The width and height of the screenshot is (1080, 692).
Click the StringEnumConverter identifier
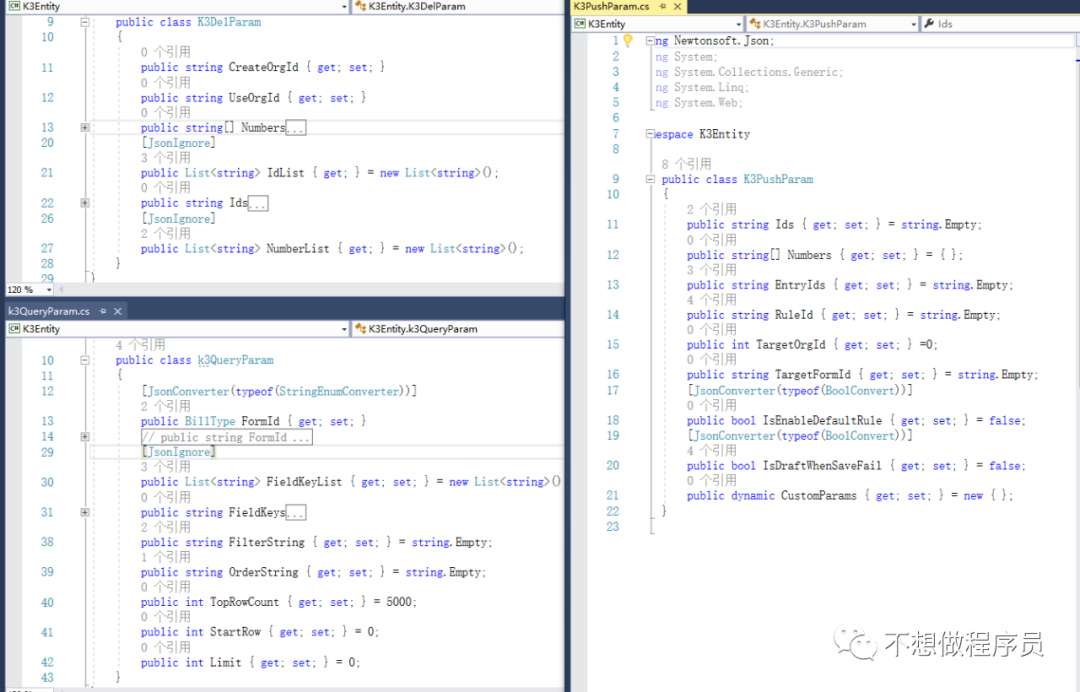pyautogui.click(x=339, y=392)
